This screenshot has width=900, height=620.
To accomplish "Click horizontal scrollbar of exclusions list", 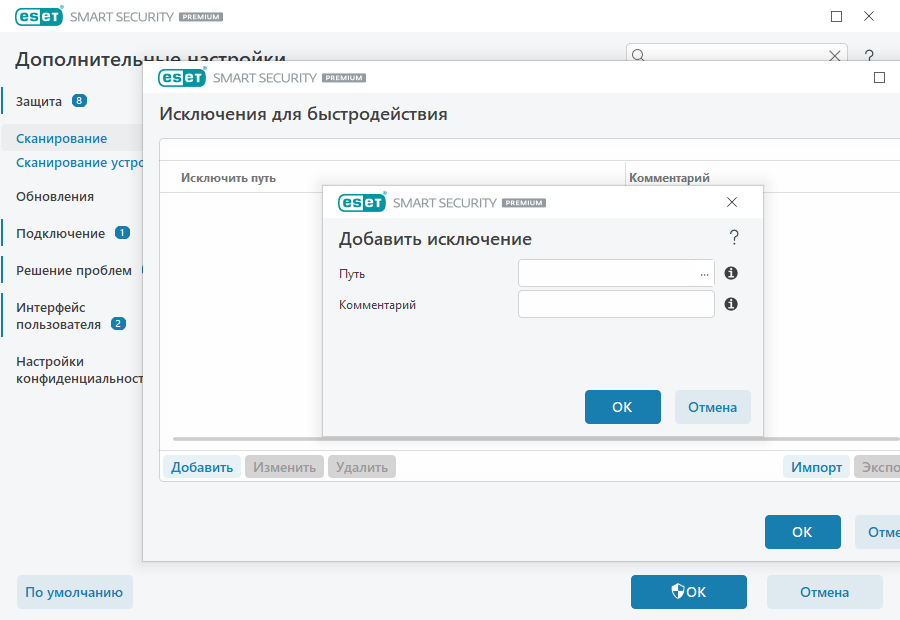I will [x=536, y=439].
